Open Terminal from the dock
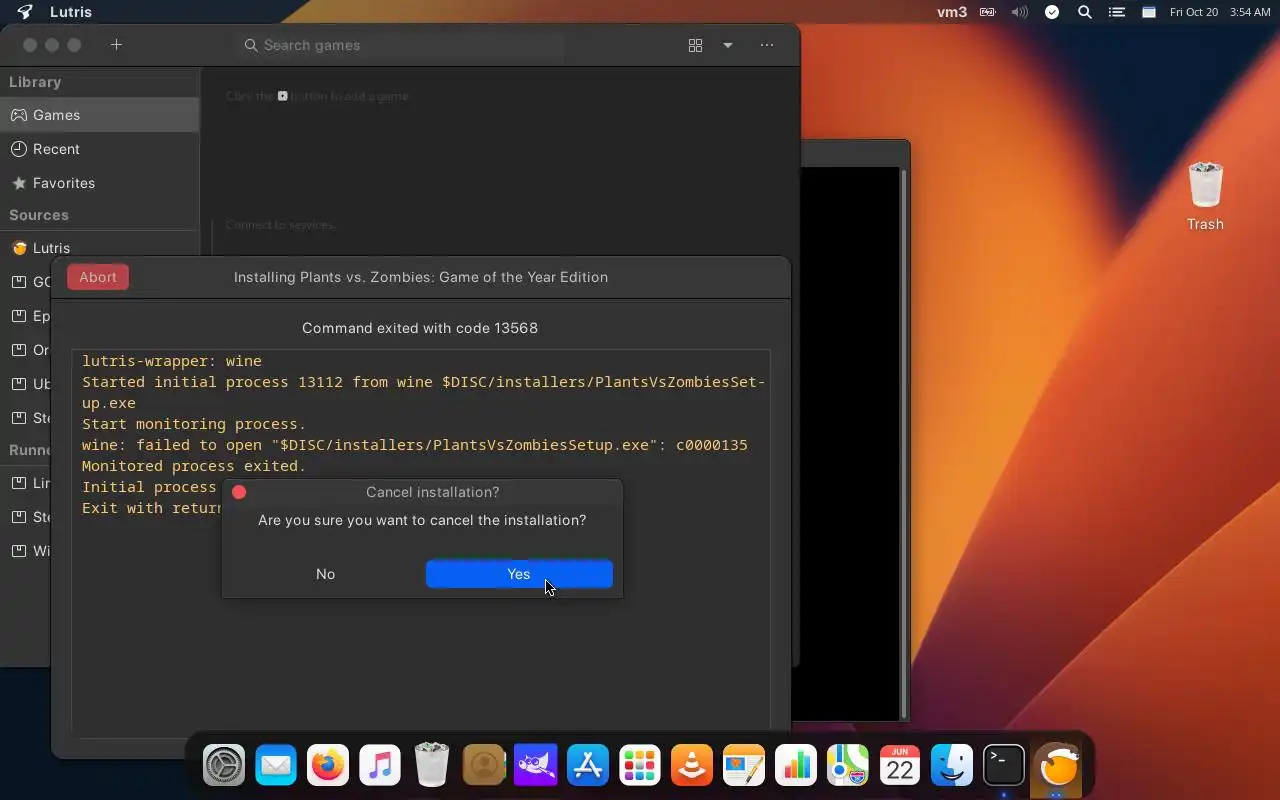This screenshot has height=800, width=1280. pyautogui.click(x=1004, y=767)
